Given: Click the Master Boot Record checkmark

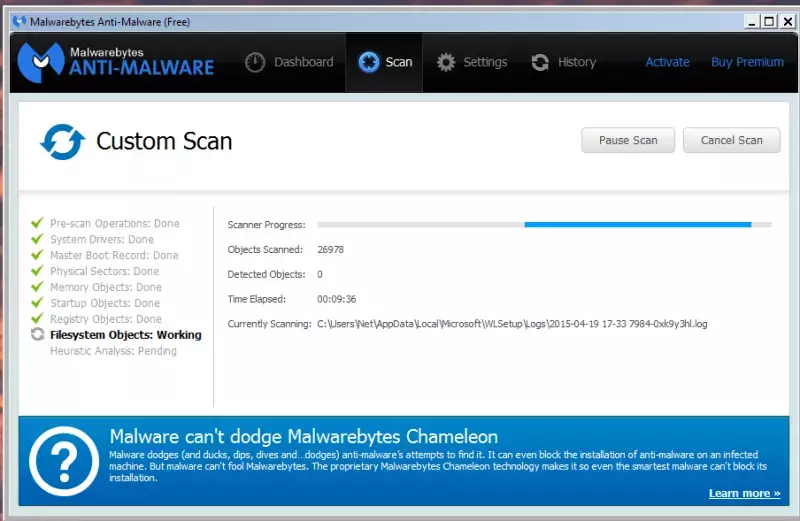Looking at the screenshot, I should point(37,255).
